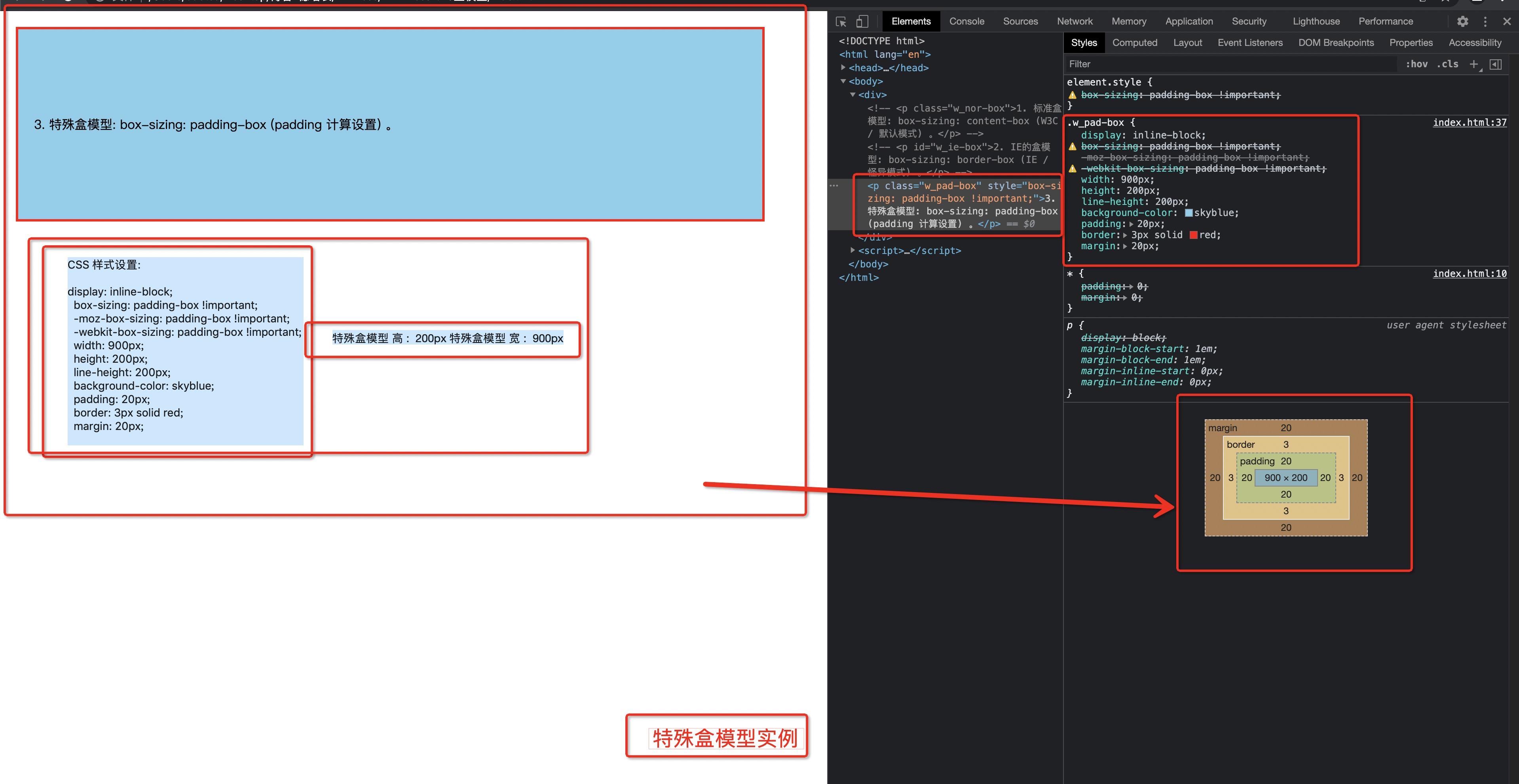Click warning icon beside -webkit-box-sizing
The width and height of the screenshot is (1519, 784).
coord(1073,169)
